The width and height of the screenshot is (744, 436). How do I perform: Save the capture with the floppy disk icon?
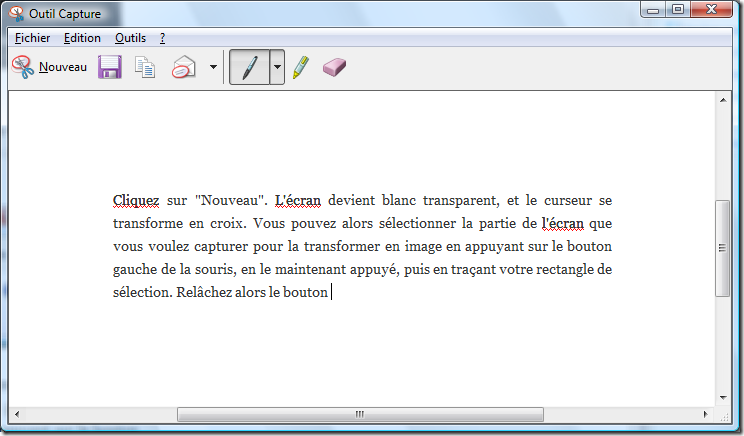pos(110,67)
